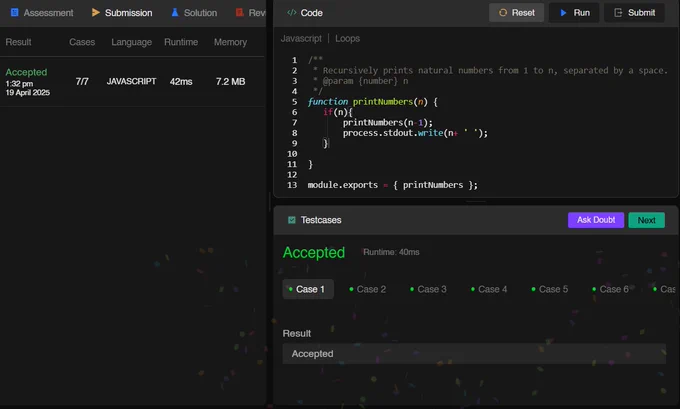
Task: Select the Case 6 tab
Action: [610, 289]
